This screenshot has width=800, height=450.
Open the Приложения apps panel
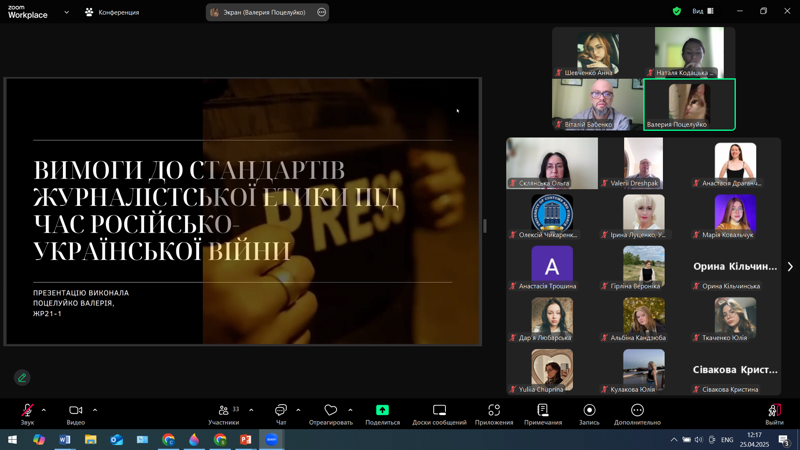pos(494,414)
